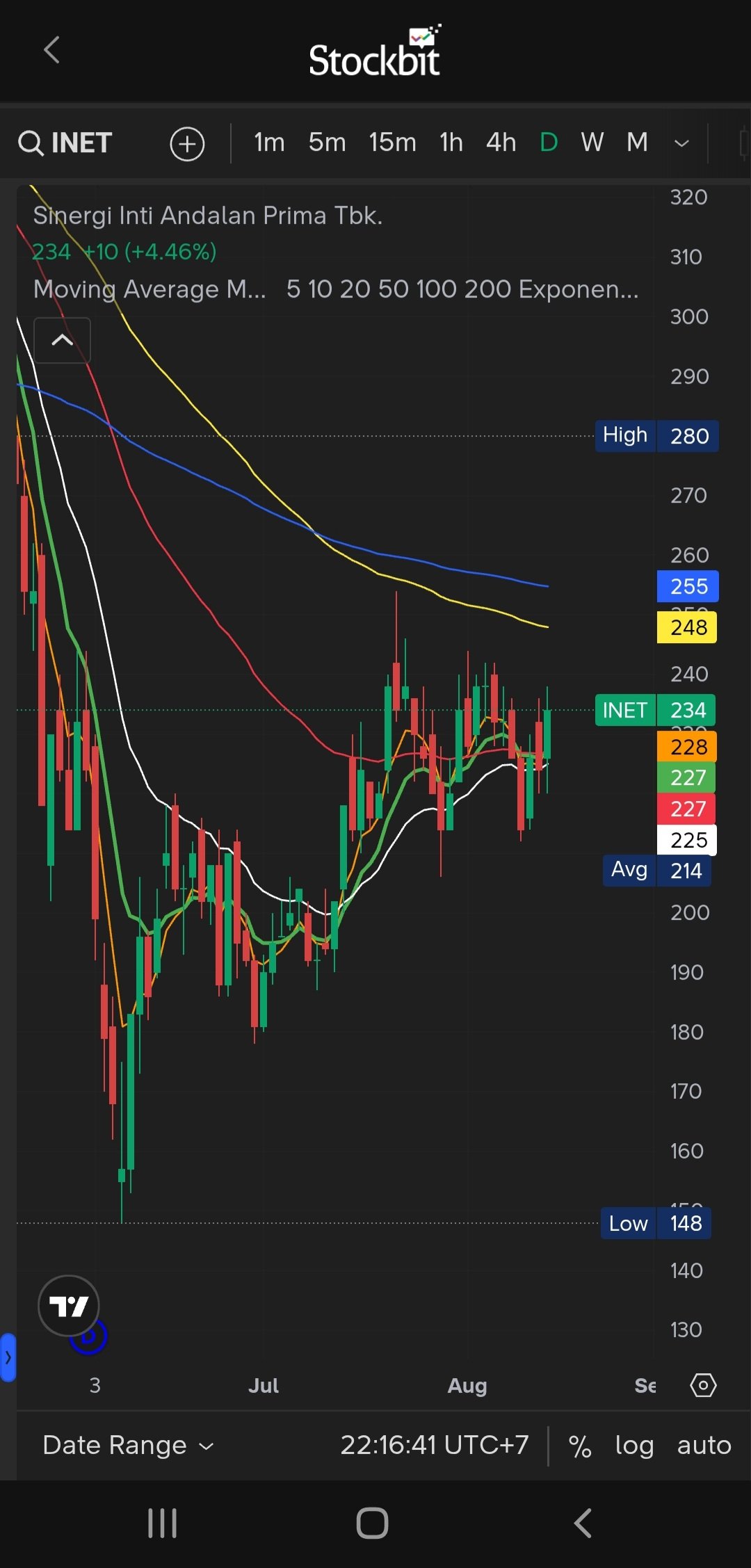Tap the red 227 moving average label
The image size is (751, 1568).
(686, 809)
